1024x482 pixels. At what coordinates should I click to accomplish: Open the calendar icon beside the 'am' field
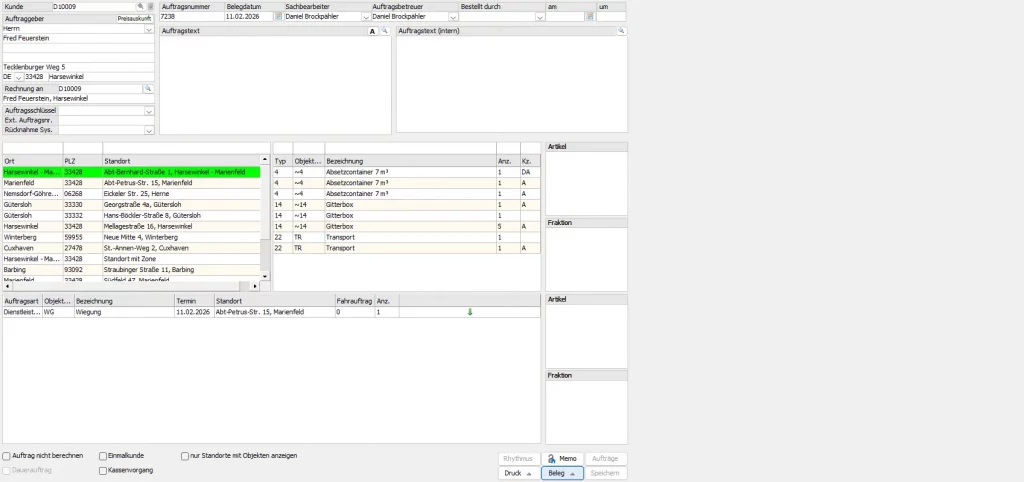pyautogui.click(x=590, y=17)
